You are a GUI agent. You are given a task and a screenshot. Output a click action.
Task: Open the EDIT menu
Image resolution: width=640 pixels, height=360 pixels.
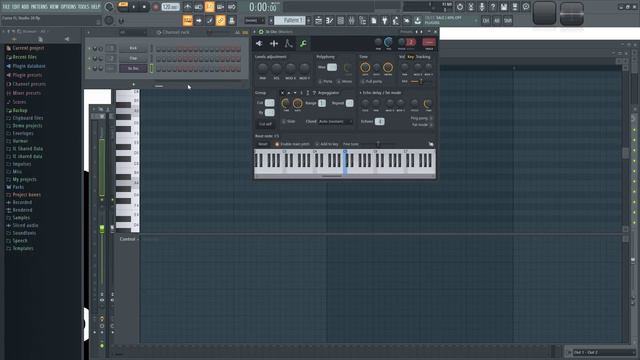[16, 7]
